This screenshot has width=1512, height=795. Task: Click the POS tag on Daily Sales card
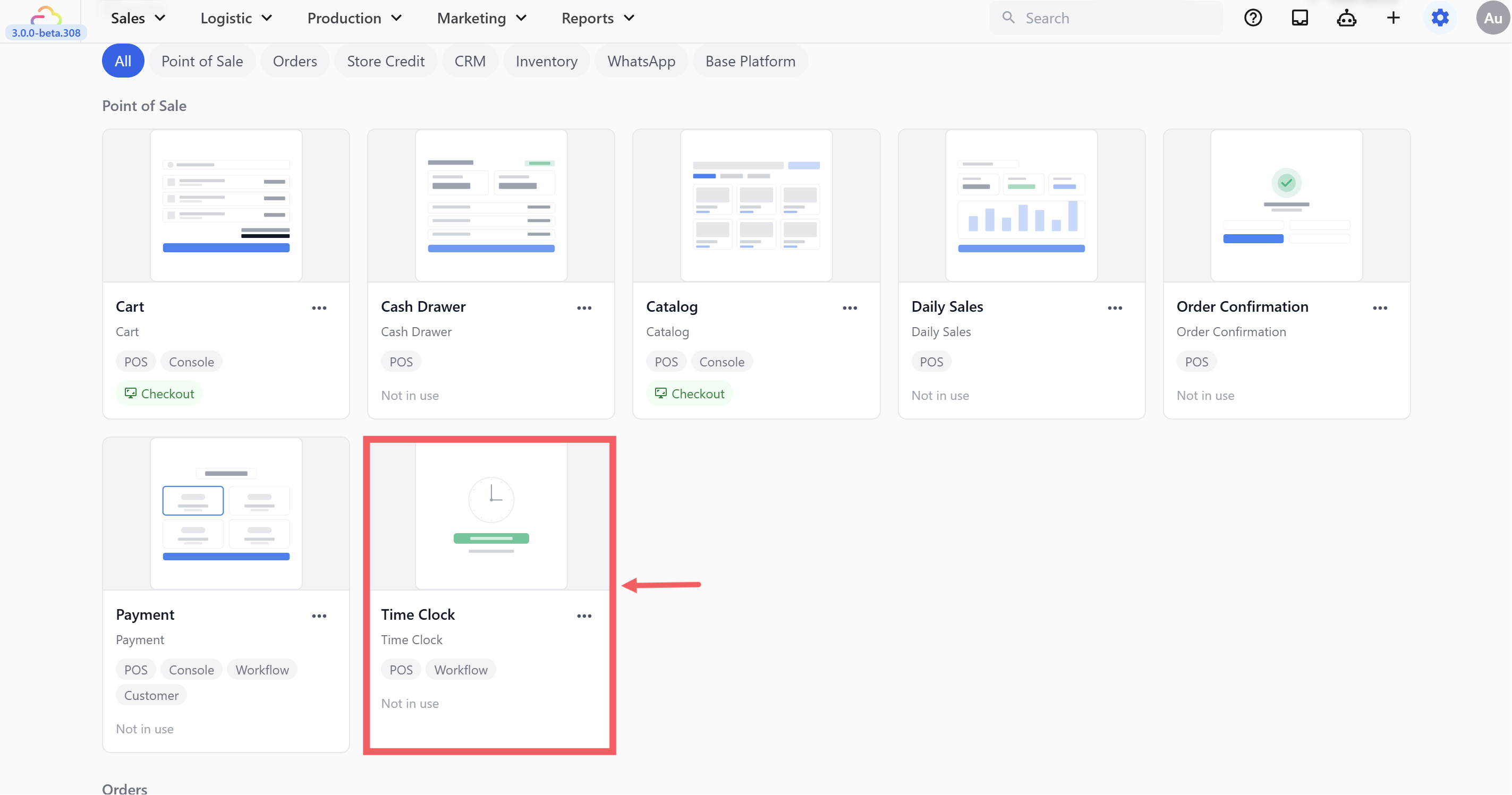[931, 362]
